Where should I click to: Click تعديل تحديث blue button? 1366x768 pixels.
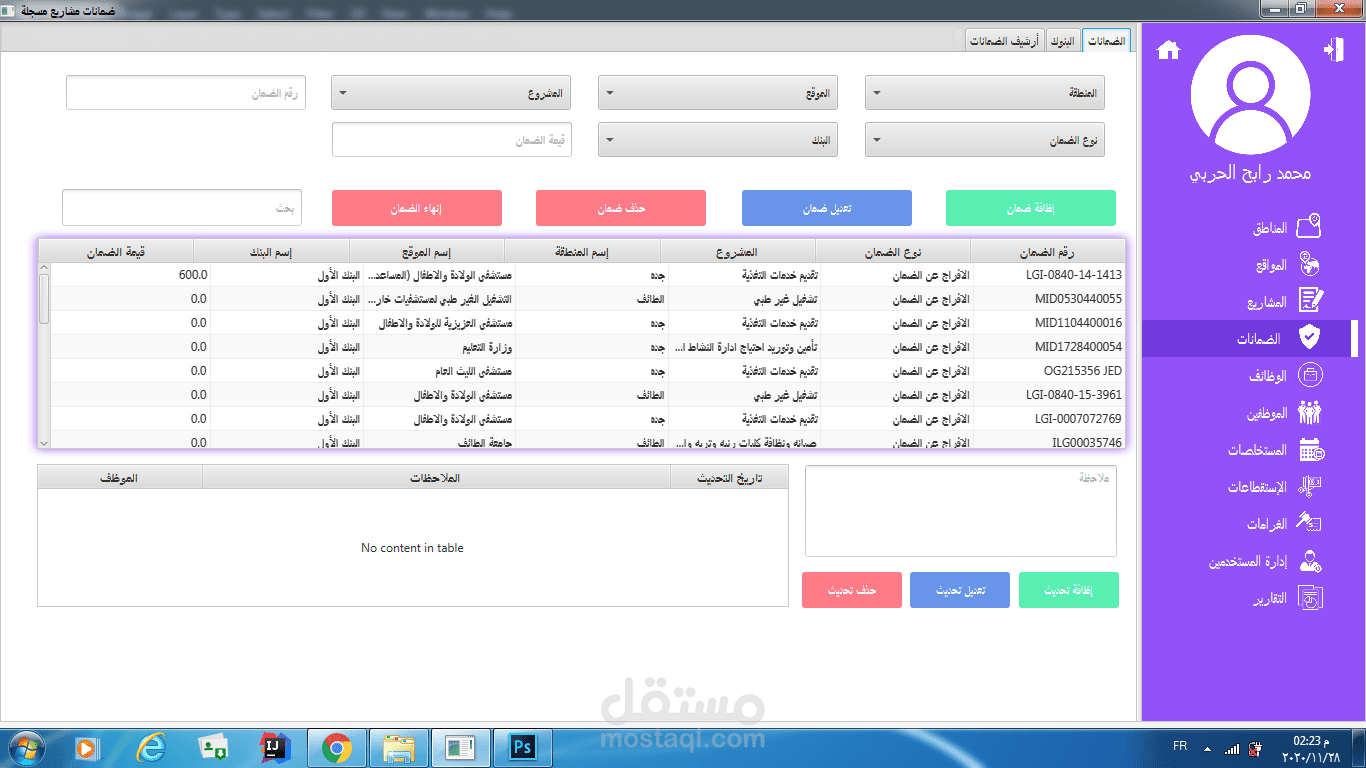960,590
